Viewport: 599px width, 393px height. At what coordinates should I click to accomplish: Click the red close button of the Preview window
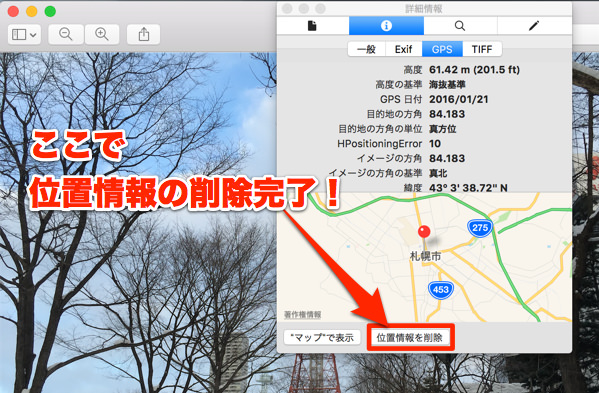13,11
